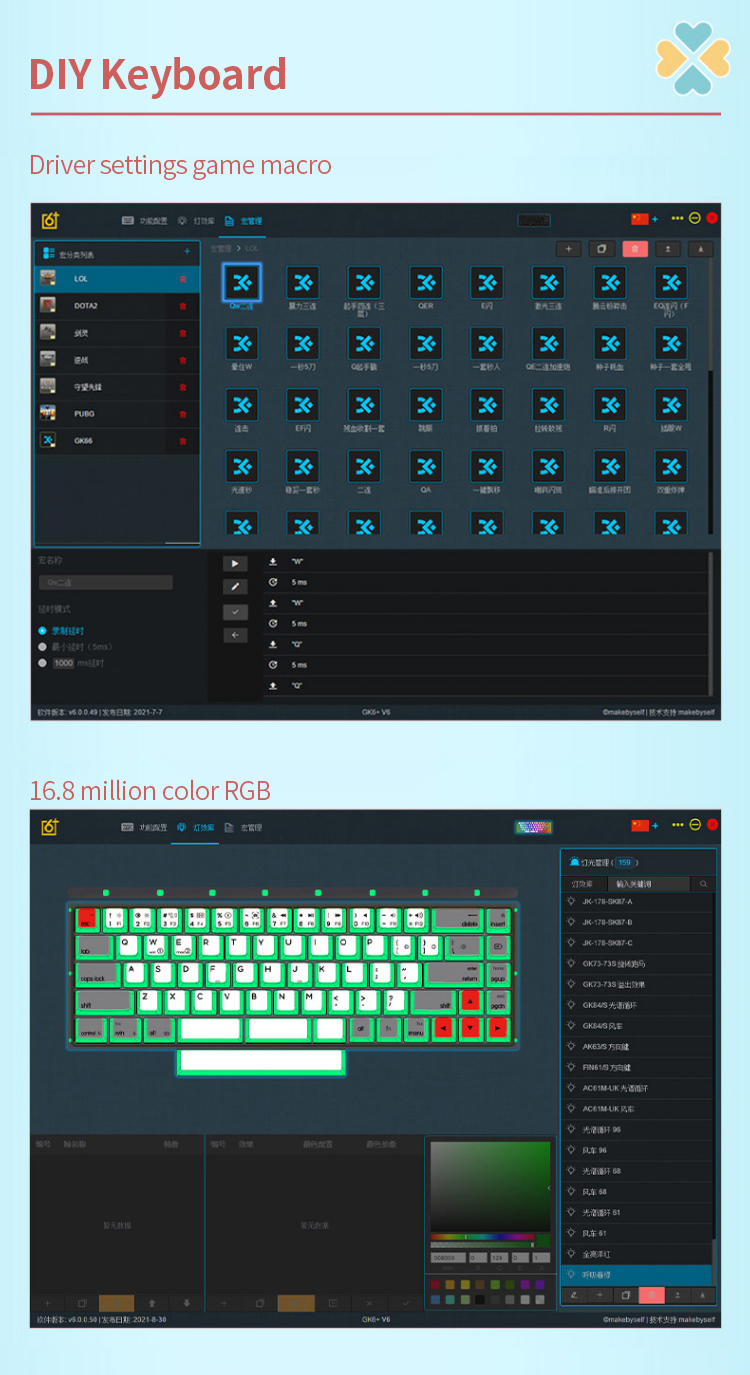Screen dimensions: 750x1375
Task: Select the QER macro icon in the grid
Action: pos(425,283)
